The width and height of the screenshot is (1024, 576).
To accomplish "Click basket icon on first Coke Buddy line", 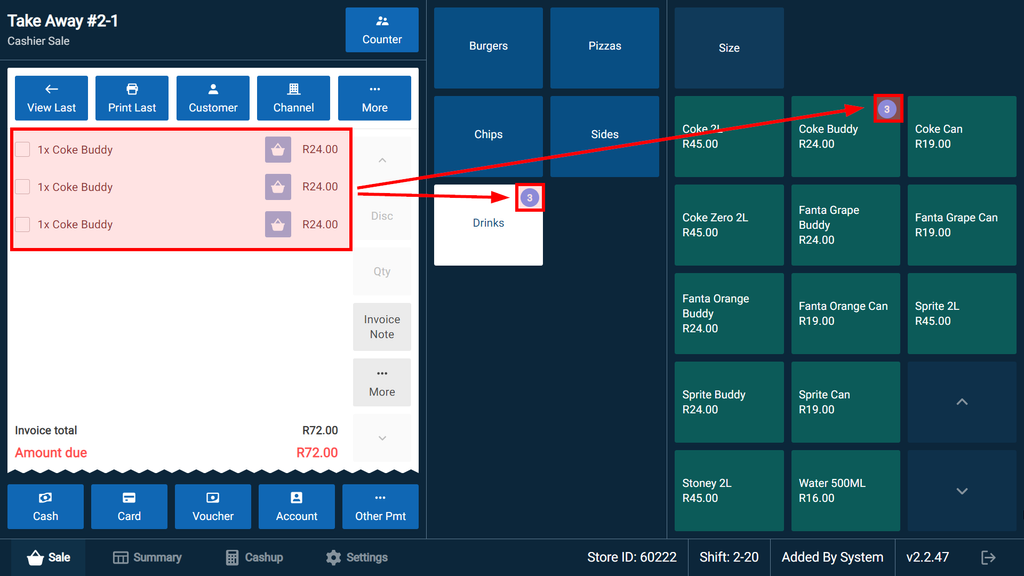I will (278, 150).
